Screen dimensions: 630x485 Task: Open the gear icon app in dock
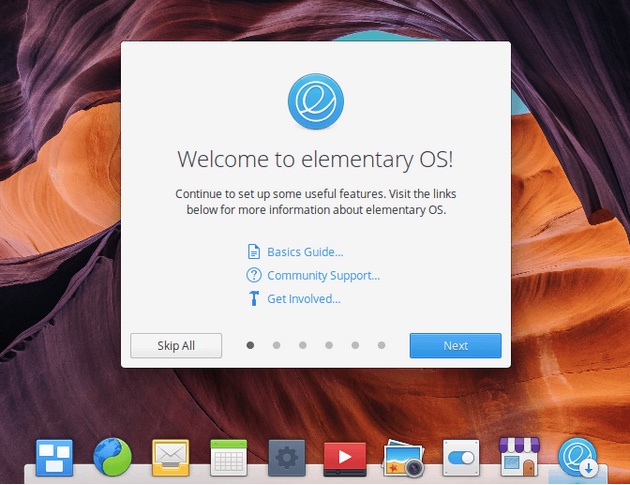click(x=287, y=458)
